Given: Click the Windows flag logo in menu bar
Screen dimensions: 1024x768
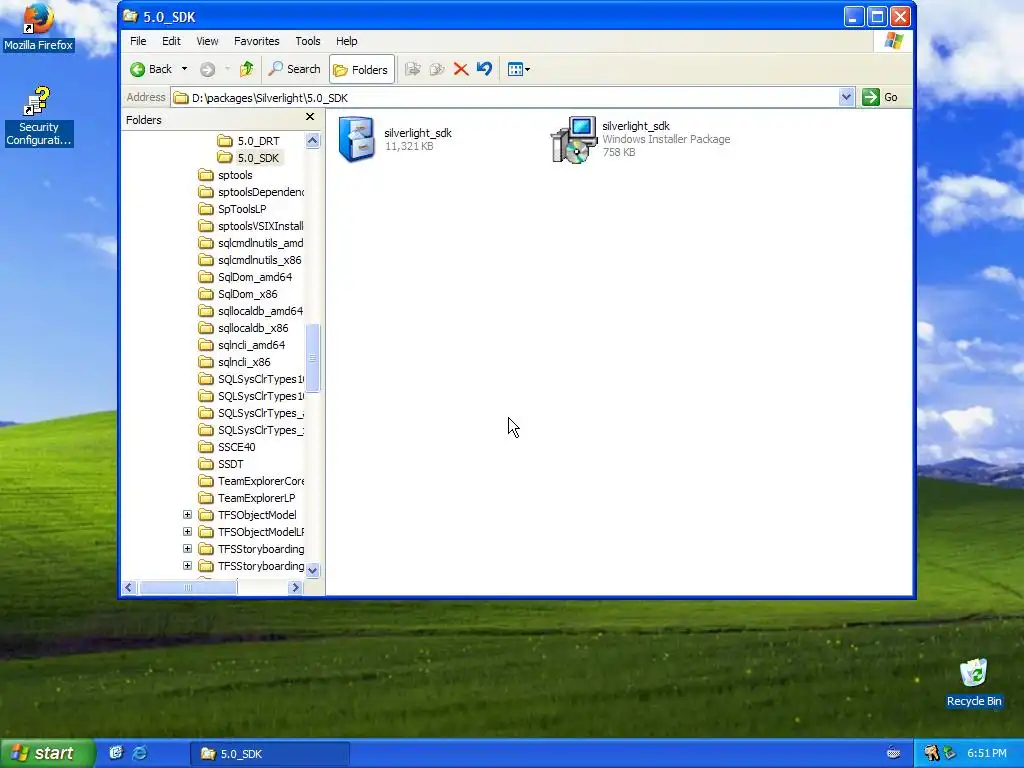Looking at the screenshot, I should (893, 41).
